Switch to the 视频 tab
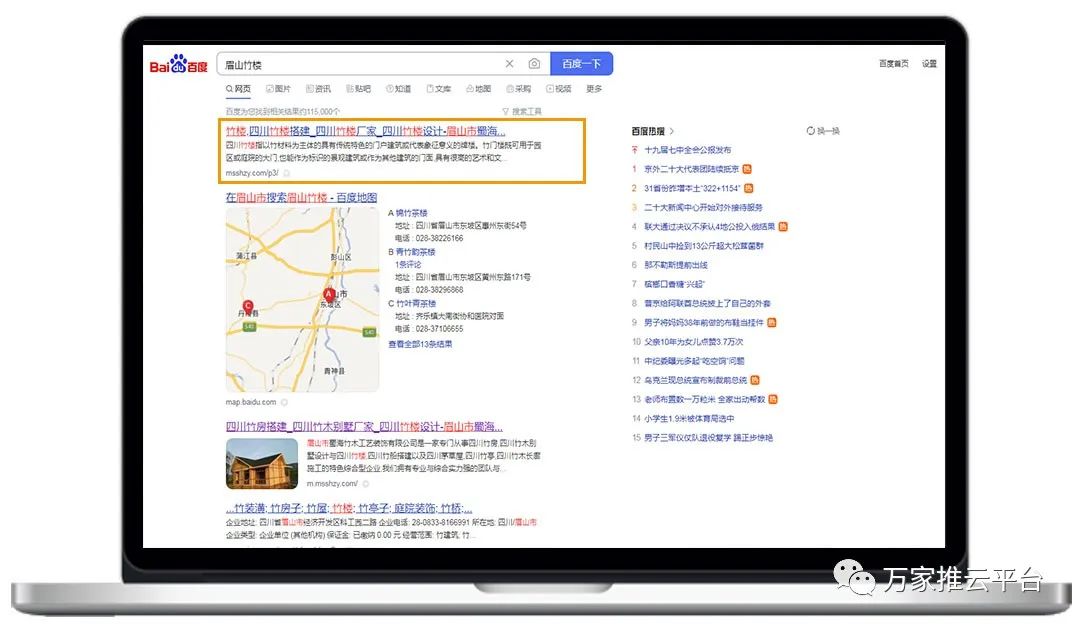The width and height of the screenshot is (1080, 628). click(558, 89)
